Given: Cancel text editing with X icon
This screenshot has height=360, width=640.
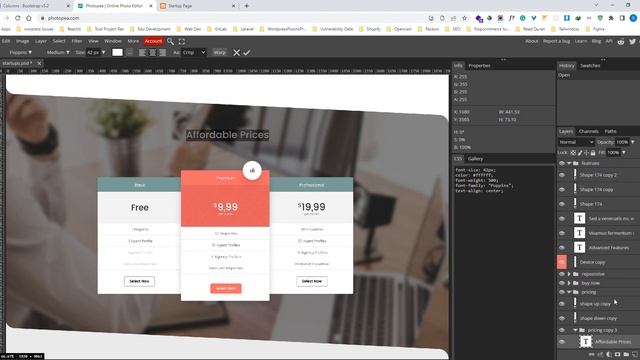Looking at the screenshot, I should click(x=236, y=53).
